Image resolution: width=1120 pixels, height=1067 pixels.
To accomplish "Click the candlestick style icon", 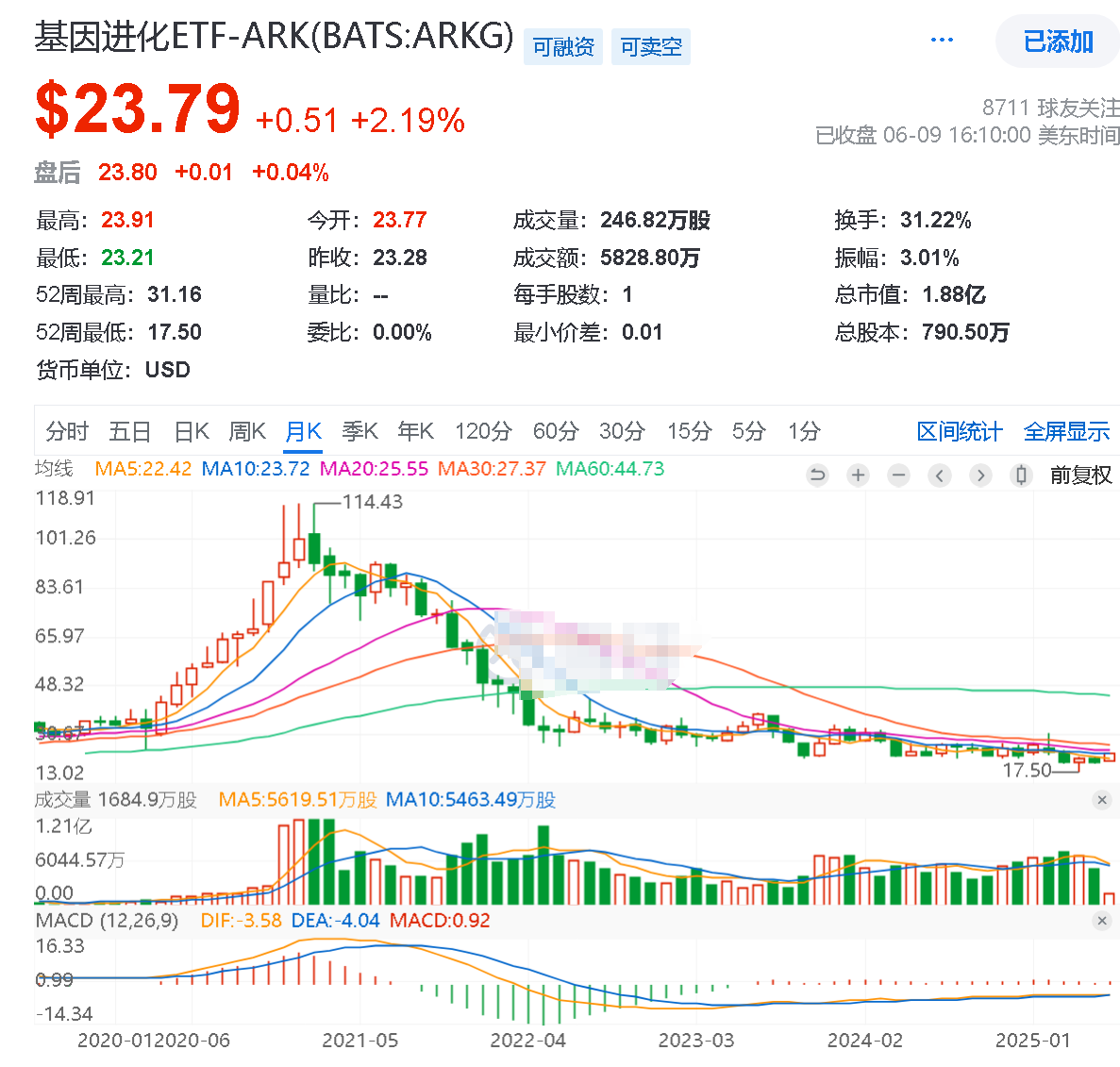I will [1022, 475].
